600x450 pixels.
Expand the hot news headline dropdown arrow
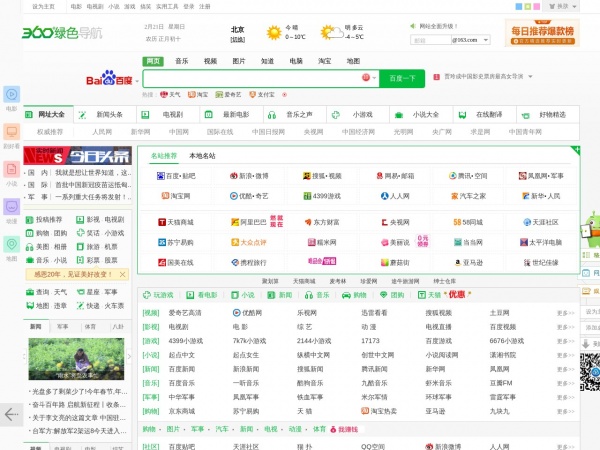[x=530, y=77]
